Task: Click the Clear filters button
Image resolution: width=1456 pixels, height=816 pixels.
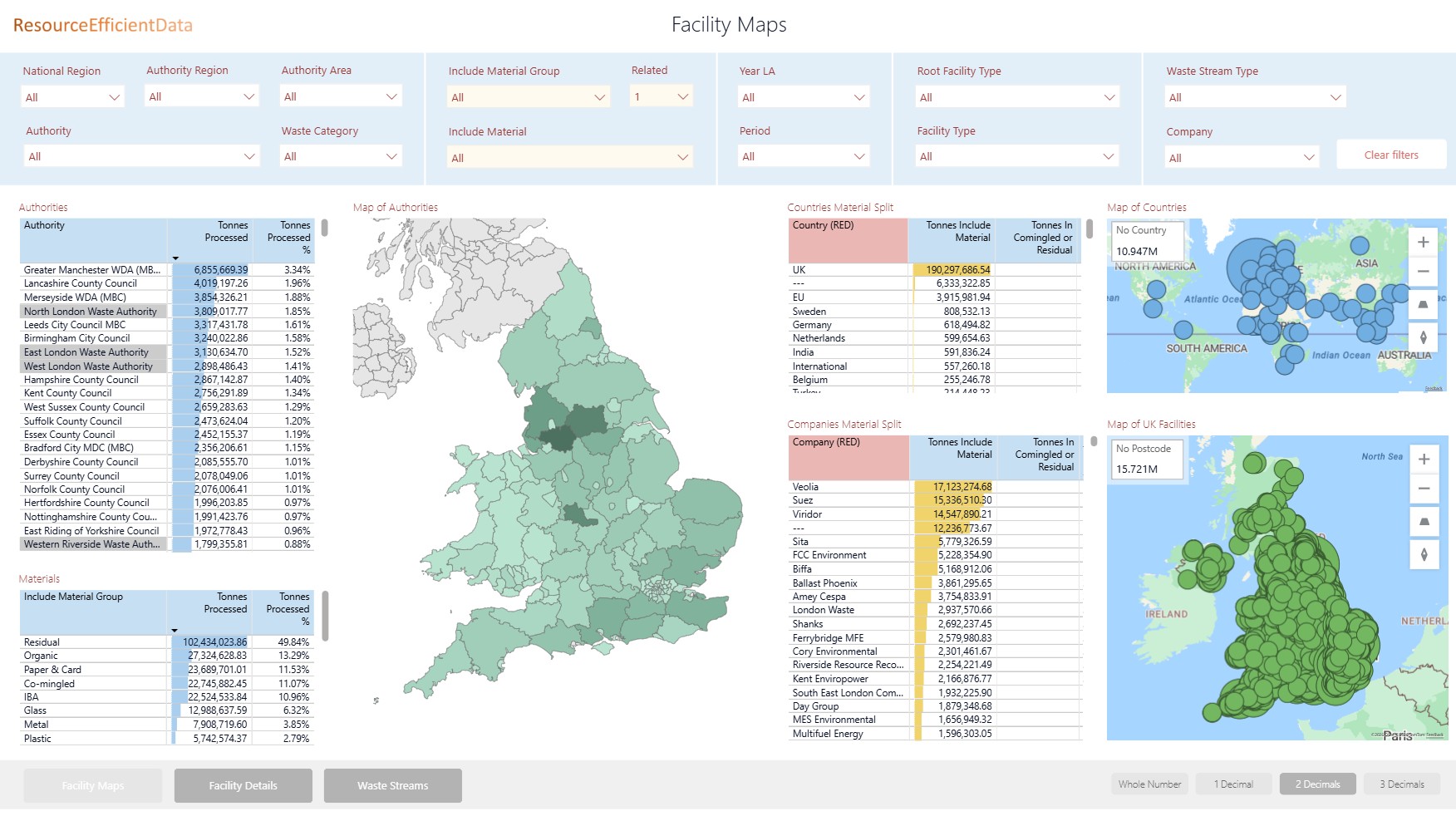Action: pos(1390,155)
